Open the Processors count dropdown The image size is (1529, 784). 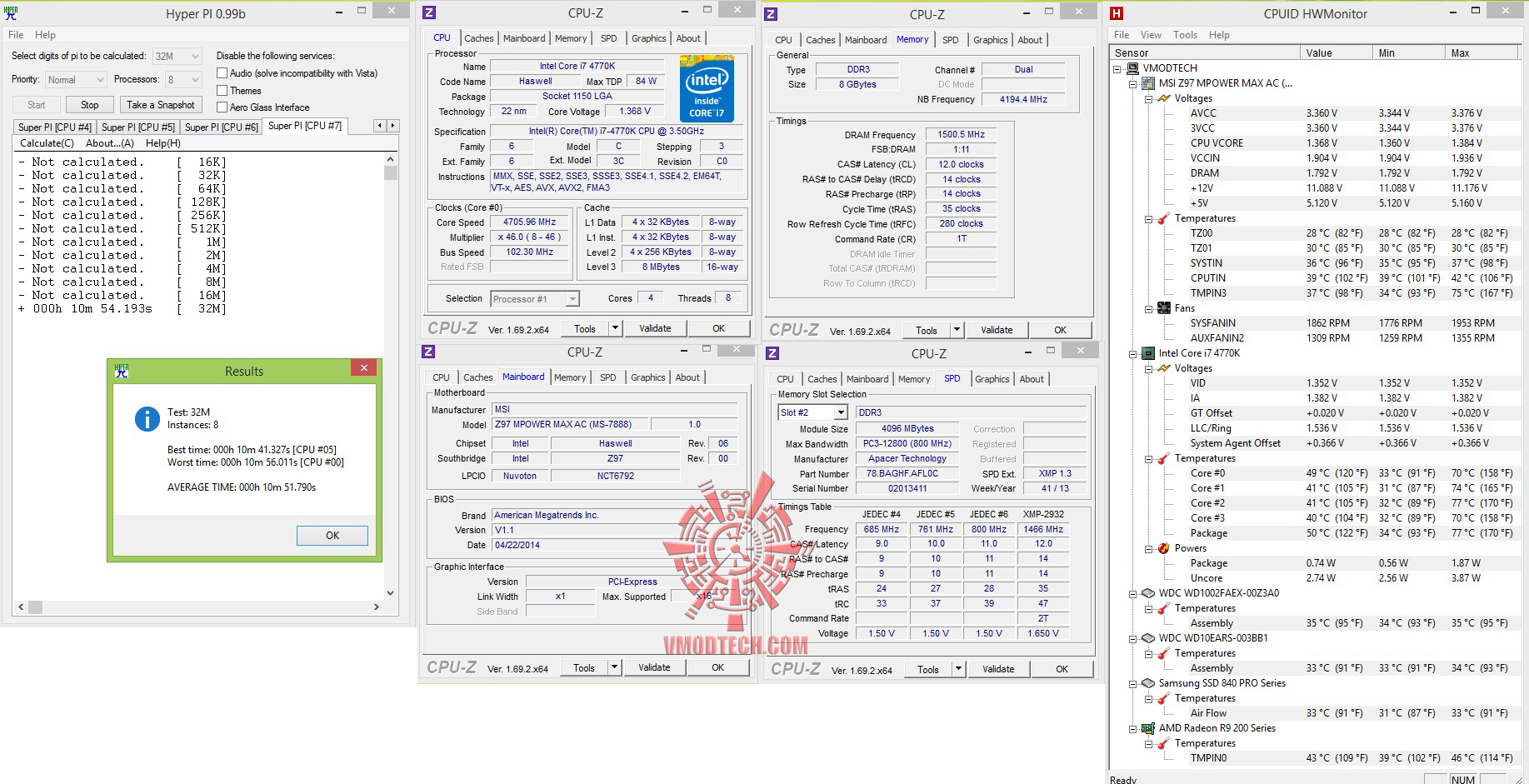[195, 80]
